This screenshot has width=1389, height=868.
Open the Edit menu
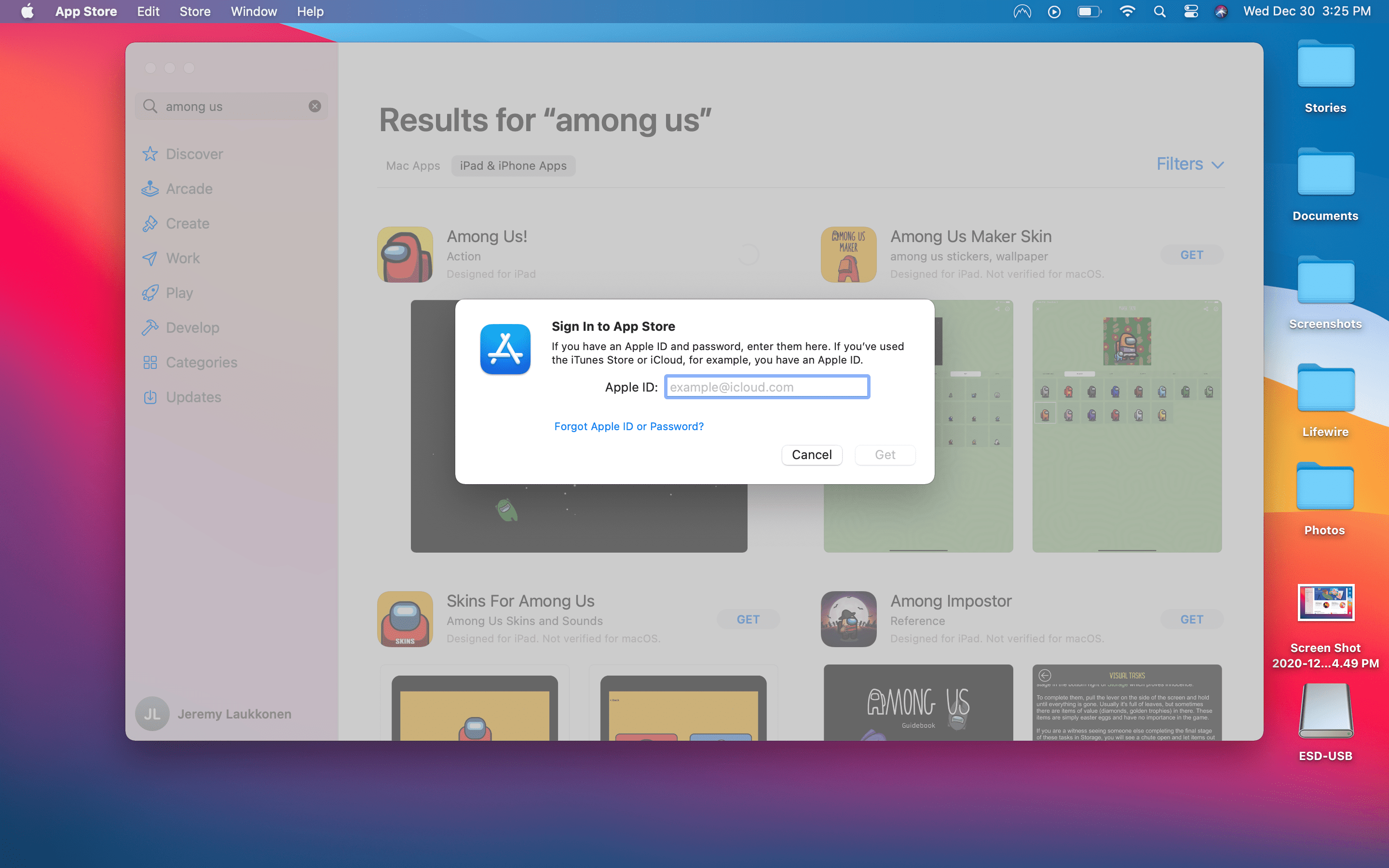pyautogui.click(x=148, y=11)
